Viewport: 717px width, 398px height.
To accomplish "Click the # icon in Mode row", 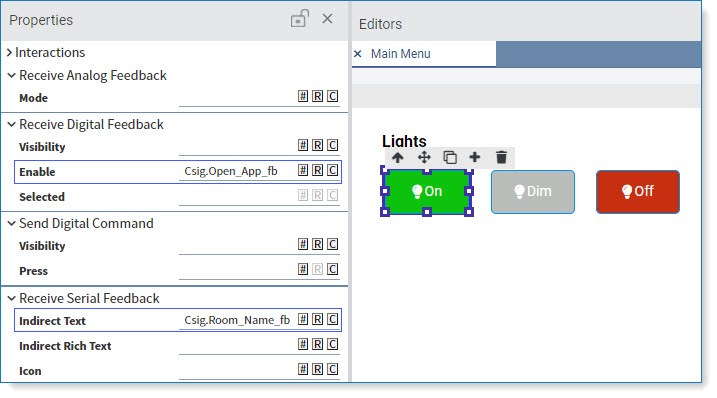I will point(303,96).
